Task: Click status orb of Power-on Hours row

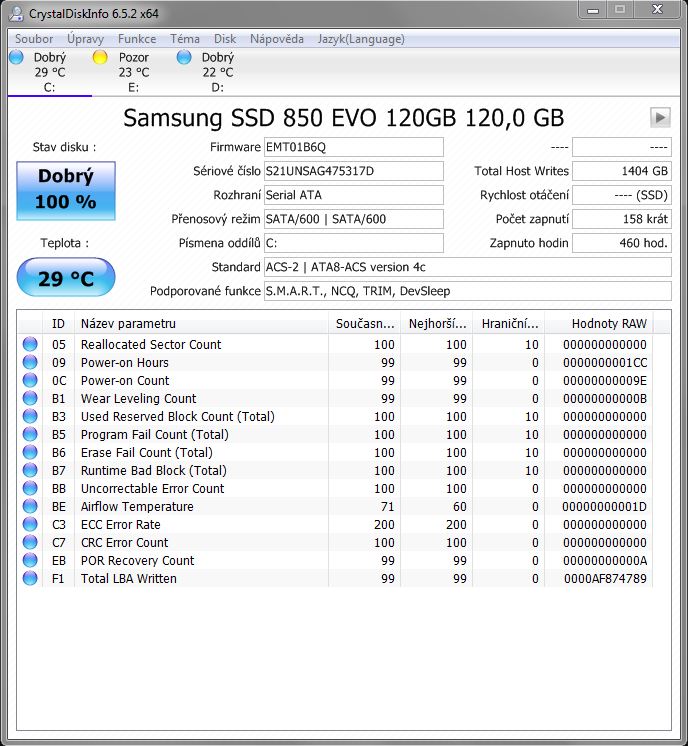Action: (x=30, y=362)
